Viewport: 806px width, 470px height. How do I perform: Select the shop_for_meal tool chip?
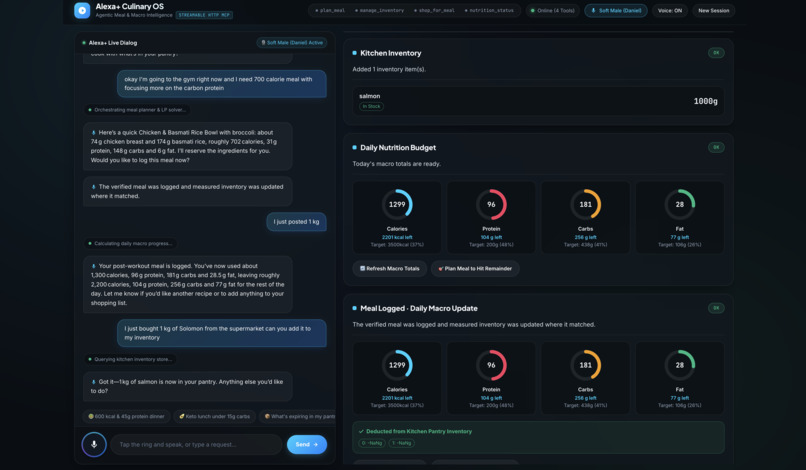point(434,10)
